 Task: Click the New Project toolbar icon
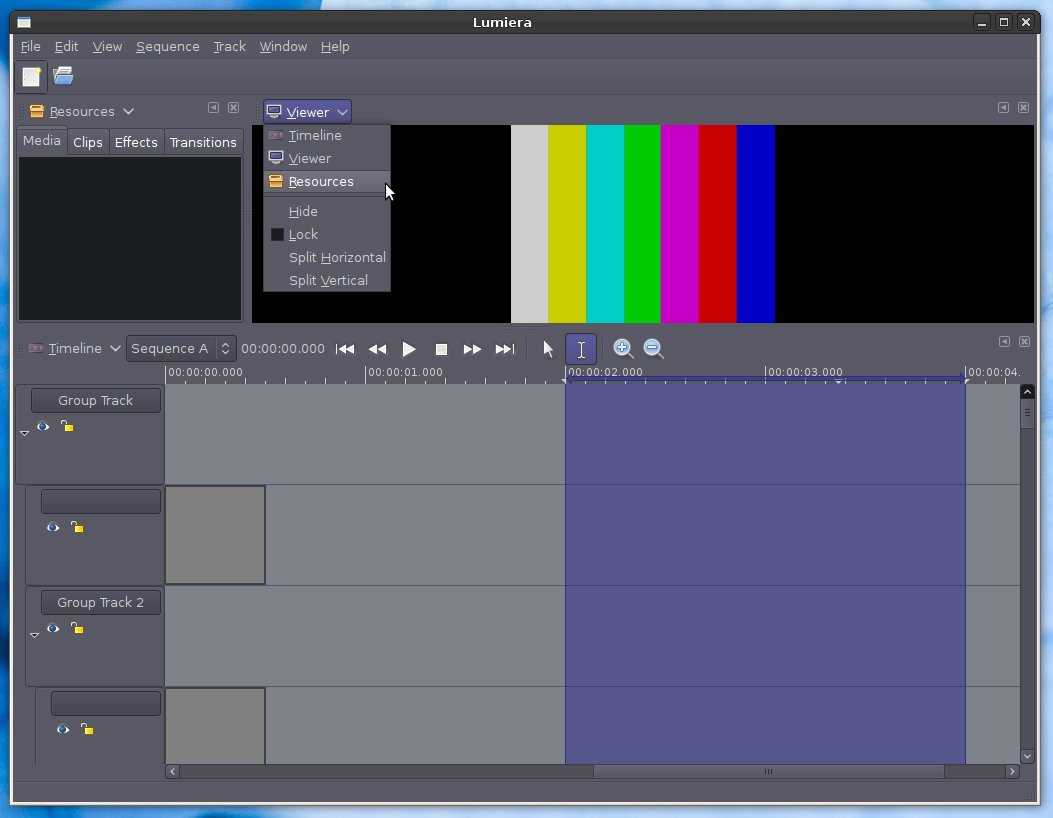click(x=32, y=76)
